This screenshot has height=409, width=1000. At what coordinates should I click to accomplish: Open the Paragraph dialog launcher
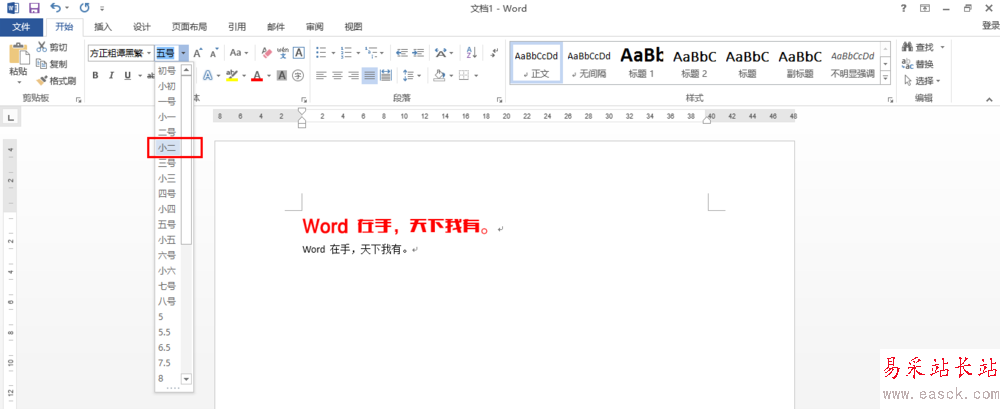click(499, 100)
